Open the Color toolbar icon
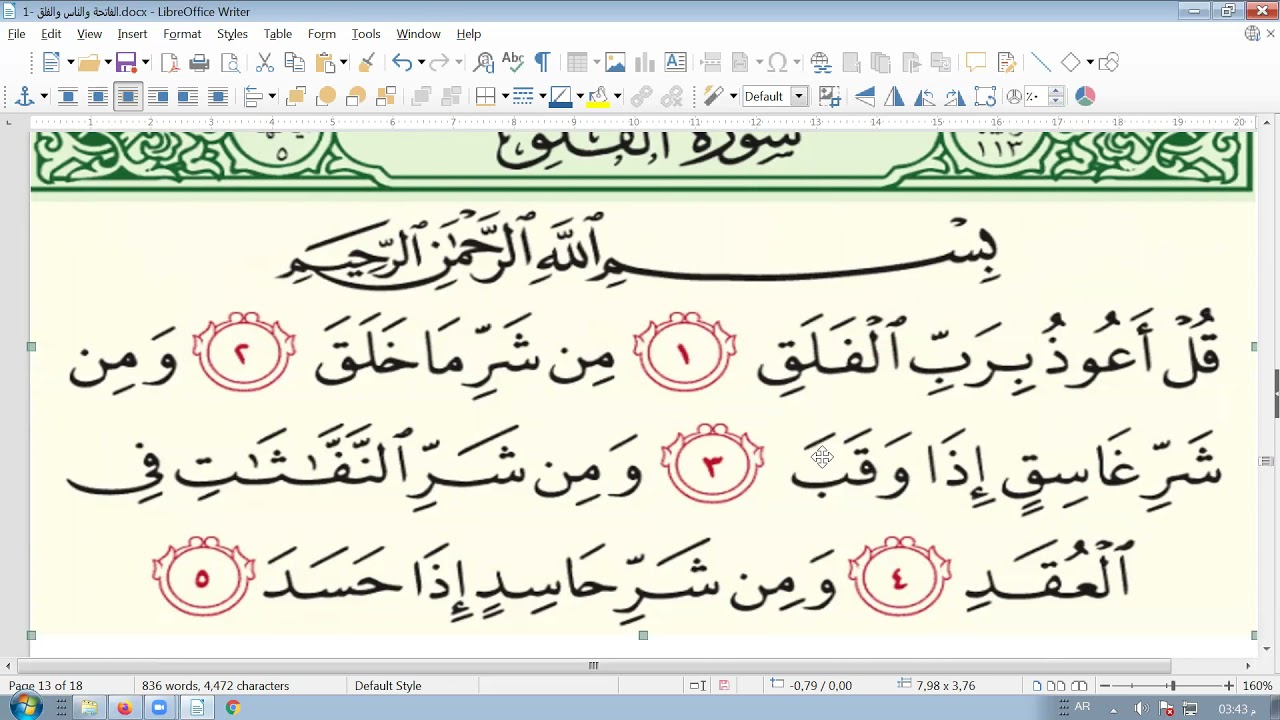Screen dimensions: 1280x720 1085,97
